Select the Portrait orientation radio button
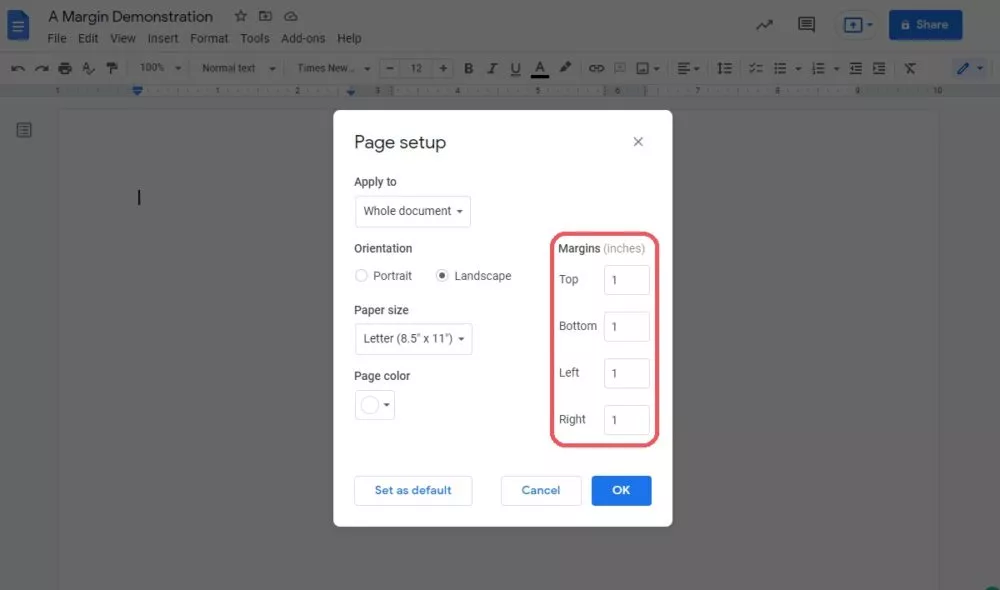 pyautogui.click(x=362, y=276)
